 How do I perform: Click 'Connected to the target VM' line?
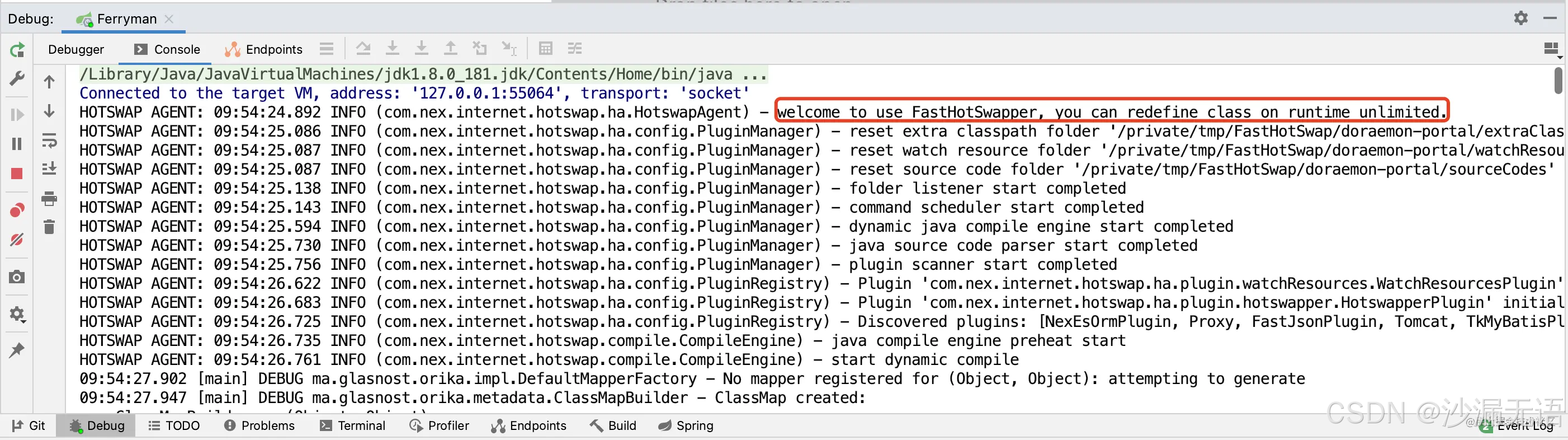(x=414, y=93)
